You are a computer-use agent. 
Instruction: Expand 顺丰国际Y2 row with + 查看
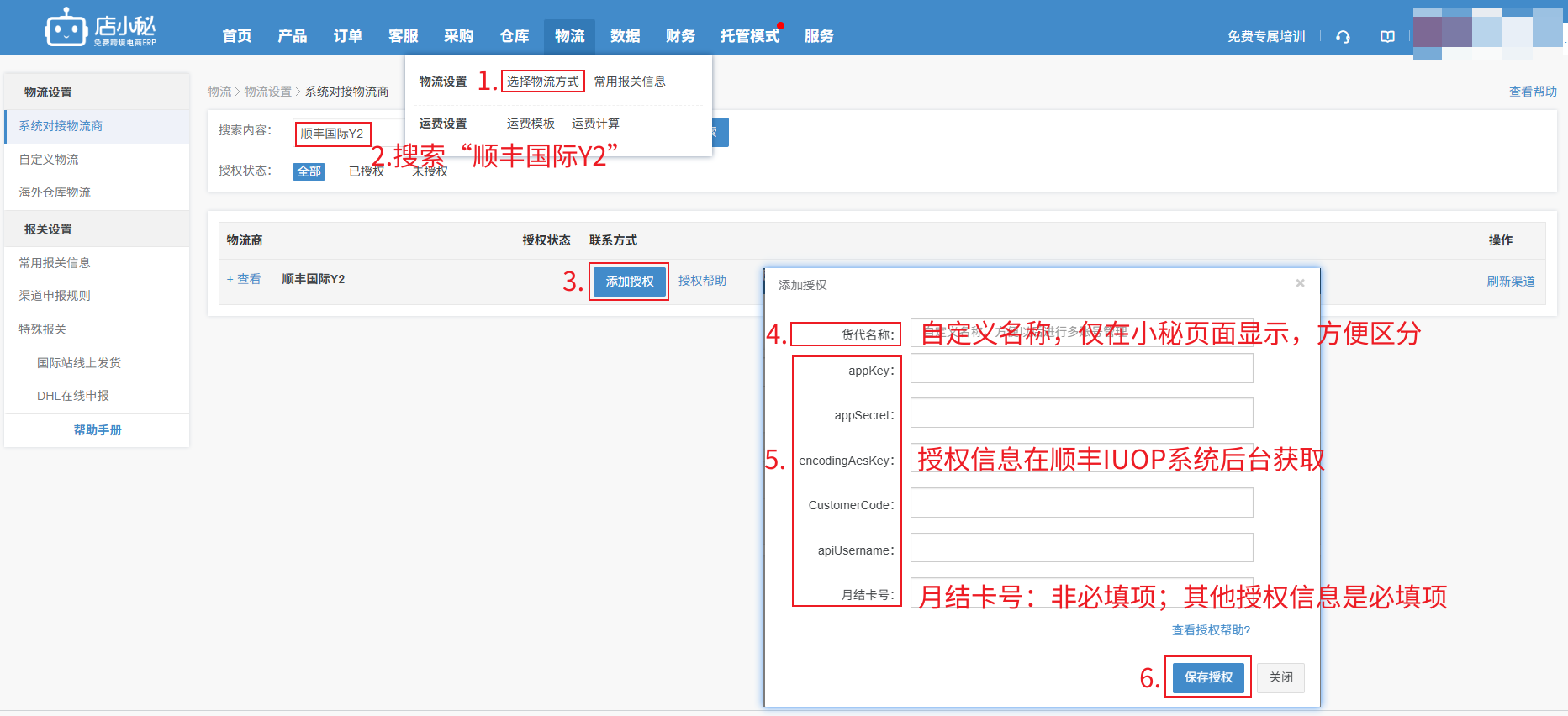244,279
